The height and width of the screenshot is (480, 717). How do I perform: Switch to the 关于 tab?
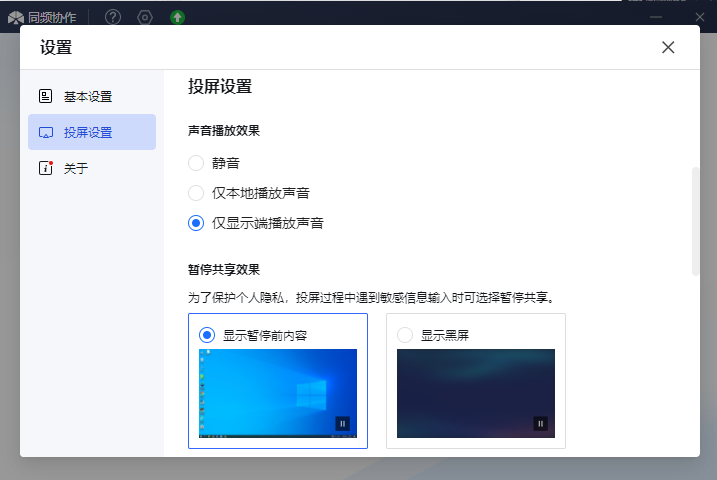(92, 168)
